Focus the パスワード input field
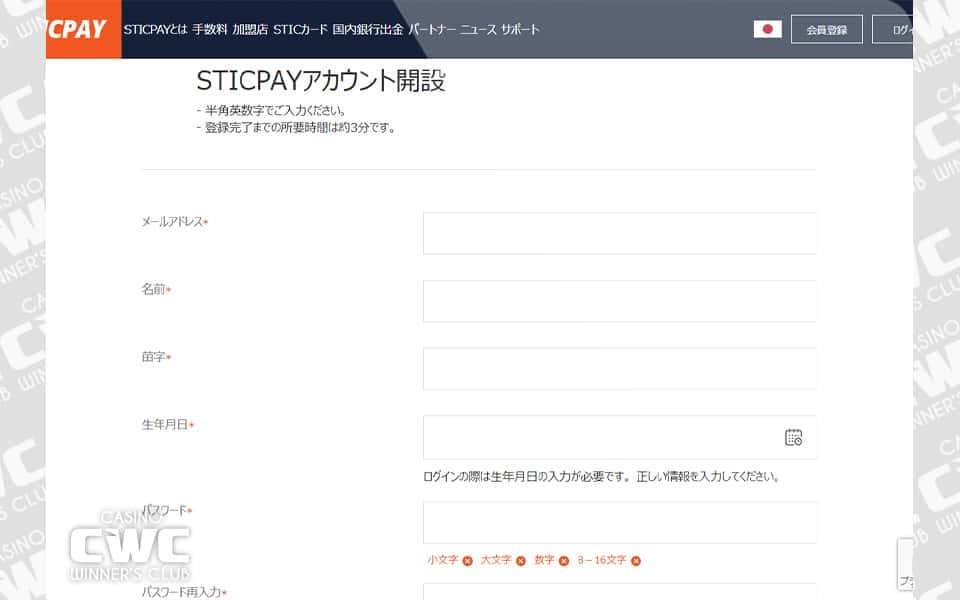Viewport: 960px width, 600px height. (620, 522)
